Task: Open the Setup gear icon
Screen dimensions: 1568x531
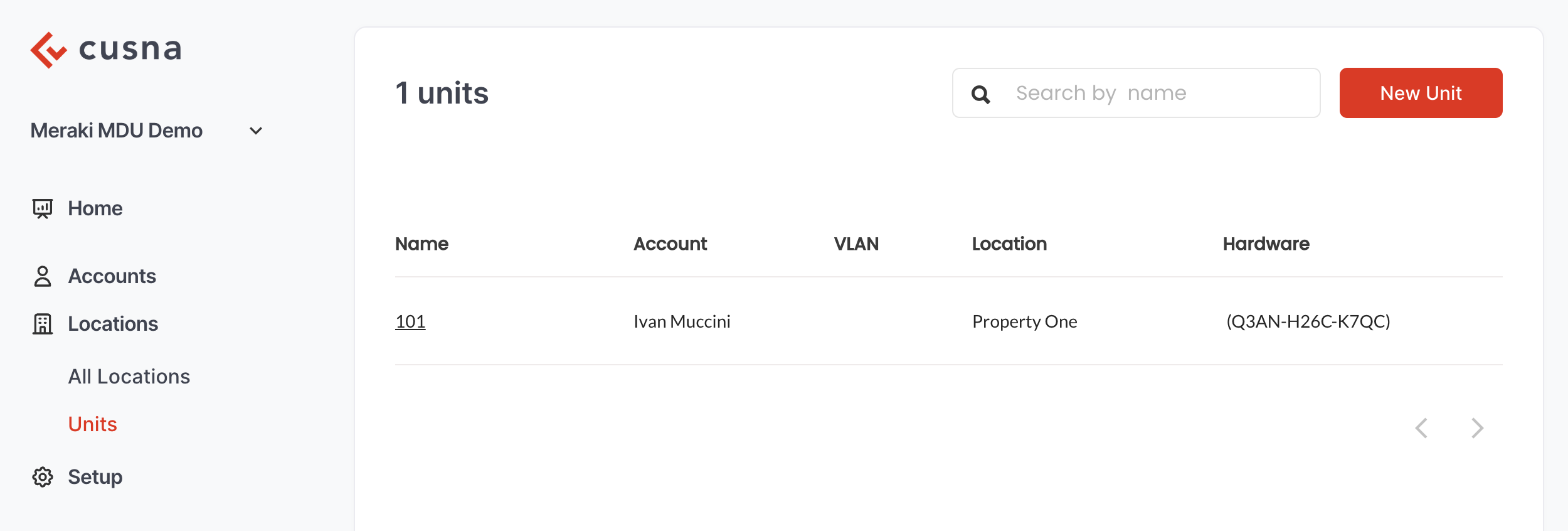Action: [43, 477]
